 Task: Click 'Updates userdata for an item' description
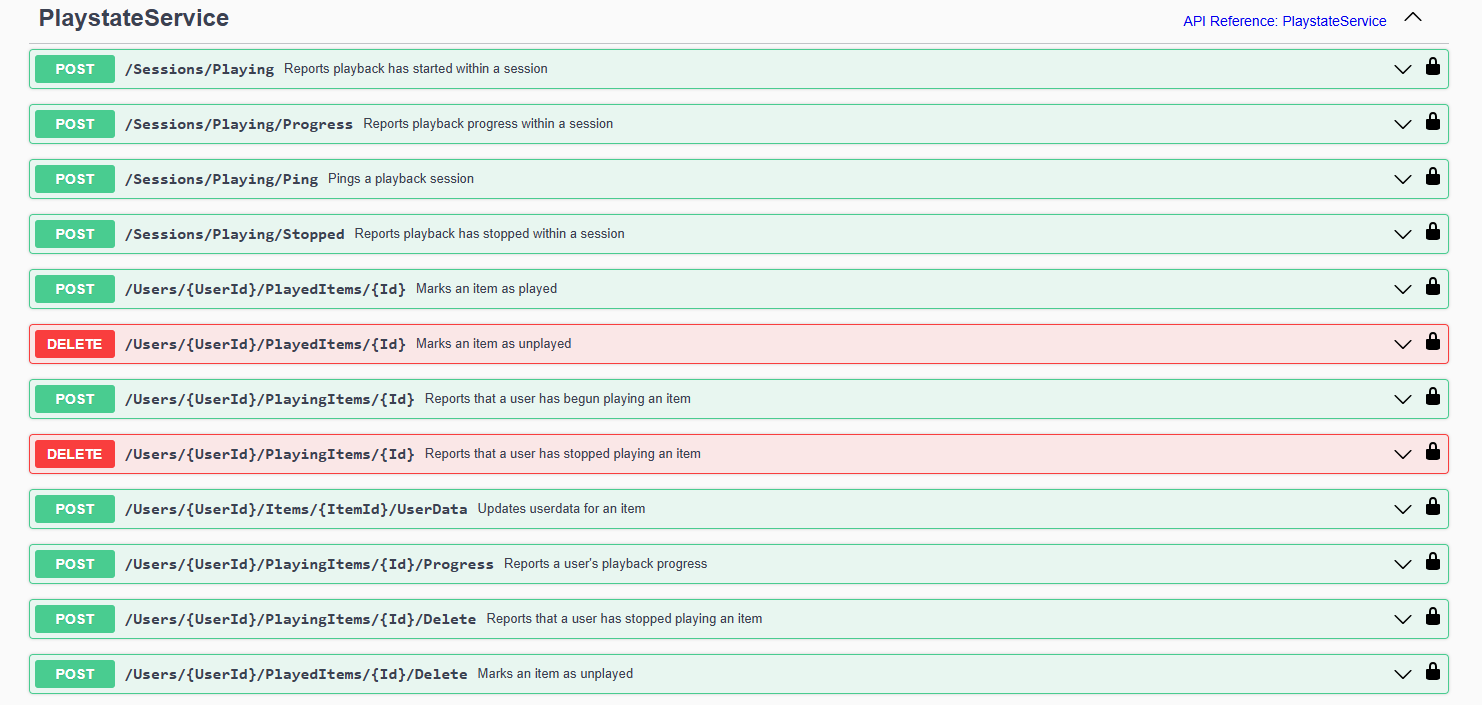(x=561, y=509)
